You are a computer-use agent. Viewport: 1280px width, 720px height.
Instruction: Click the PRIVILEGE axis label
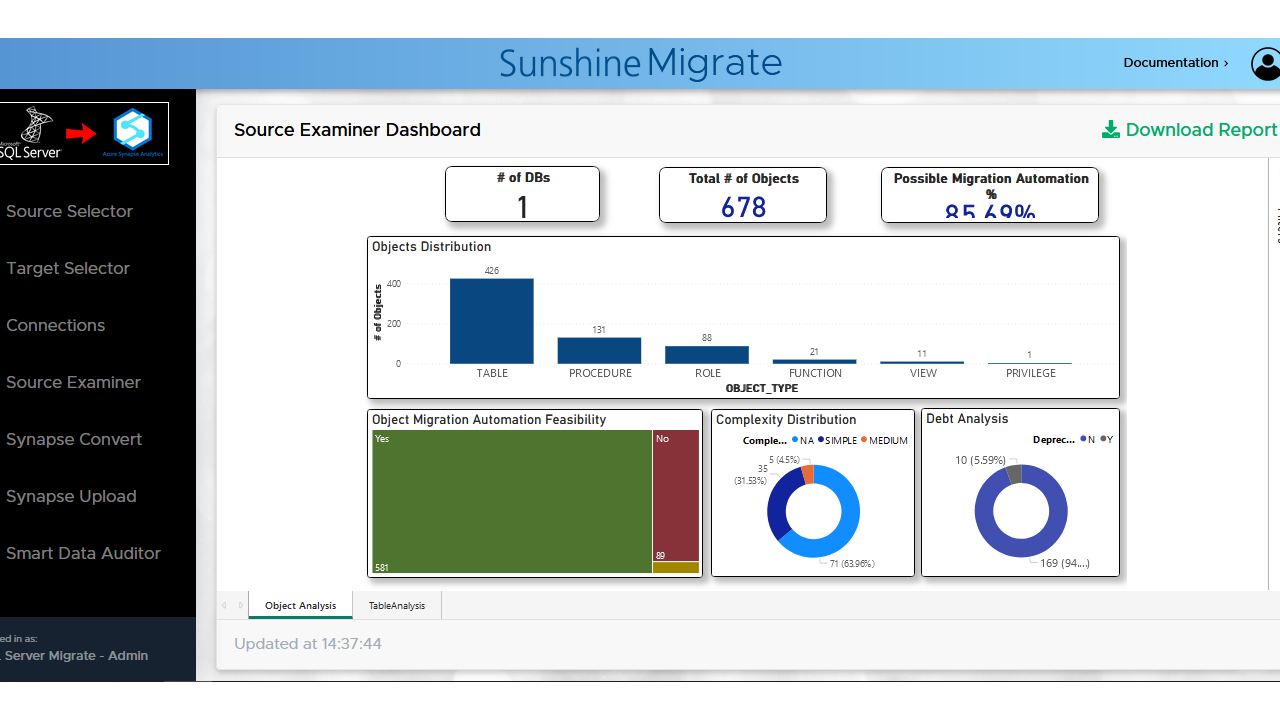[x=1031, y=373]
